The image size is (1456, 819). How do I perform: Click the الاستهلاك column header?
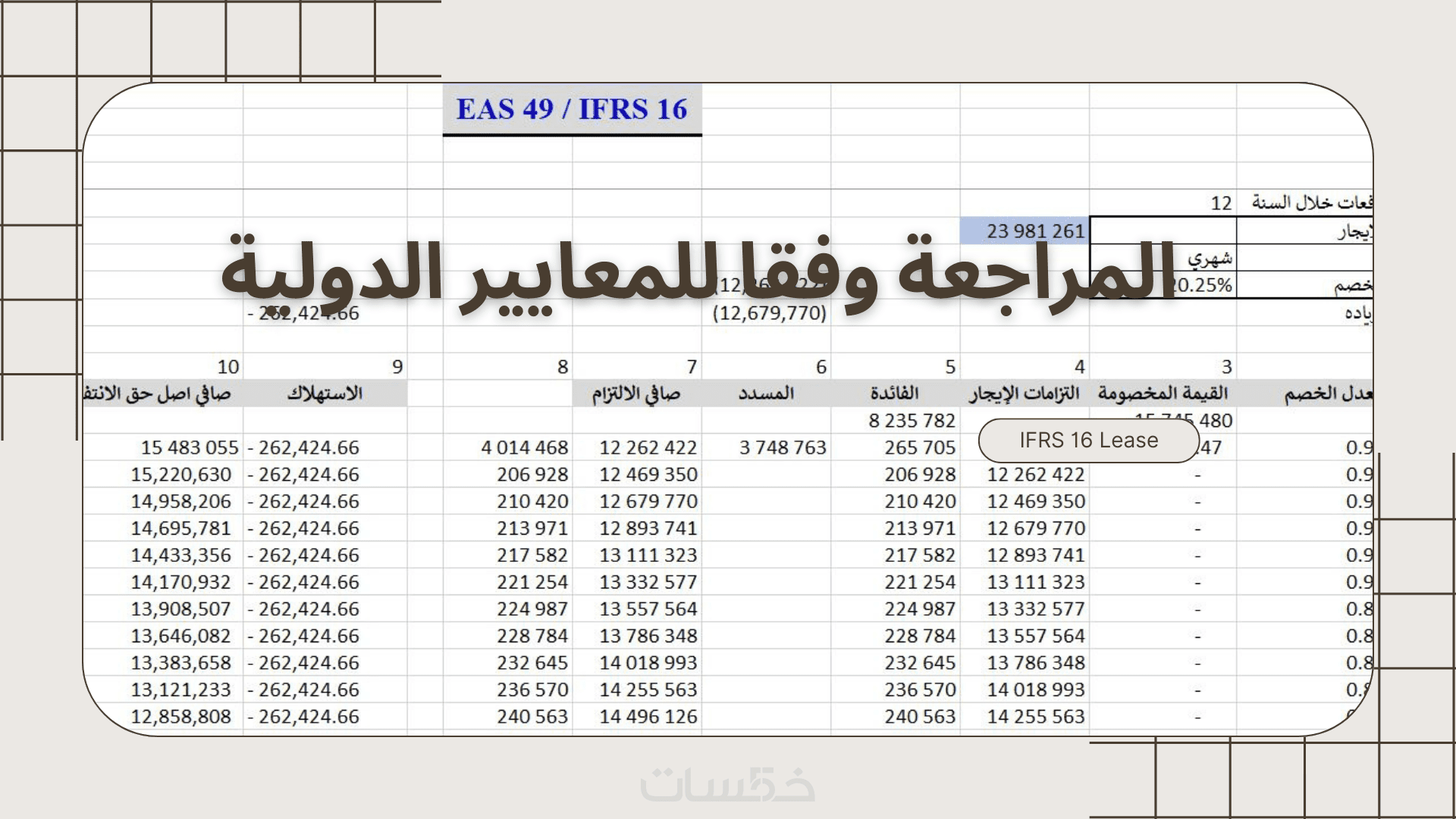tap(325, 394)
